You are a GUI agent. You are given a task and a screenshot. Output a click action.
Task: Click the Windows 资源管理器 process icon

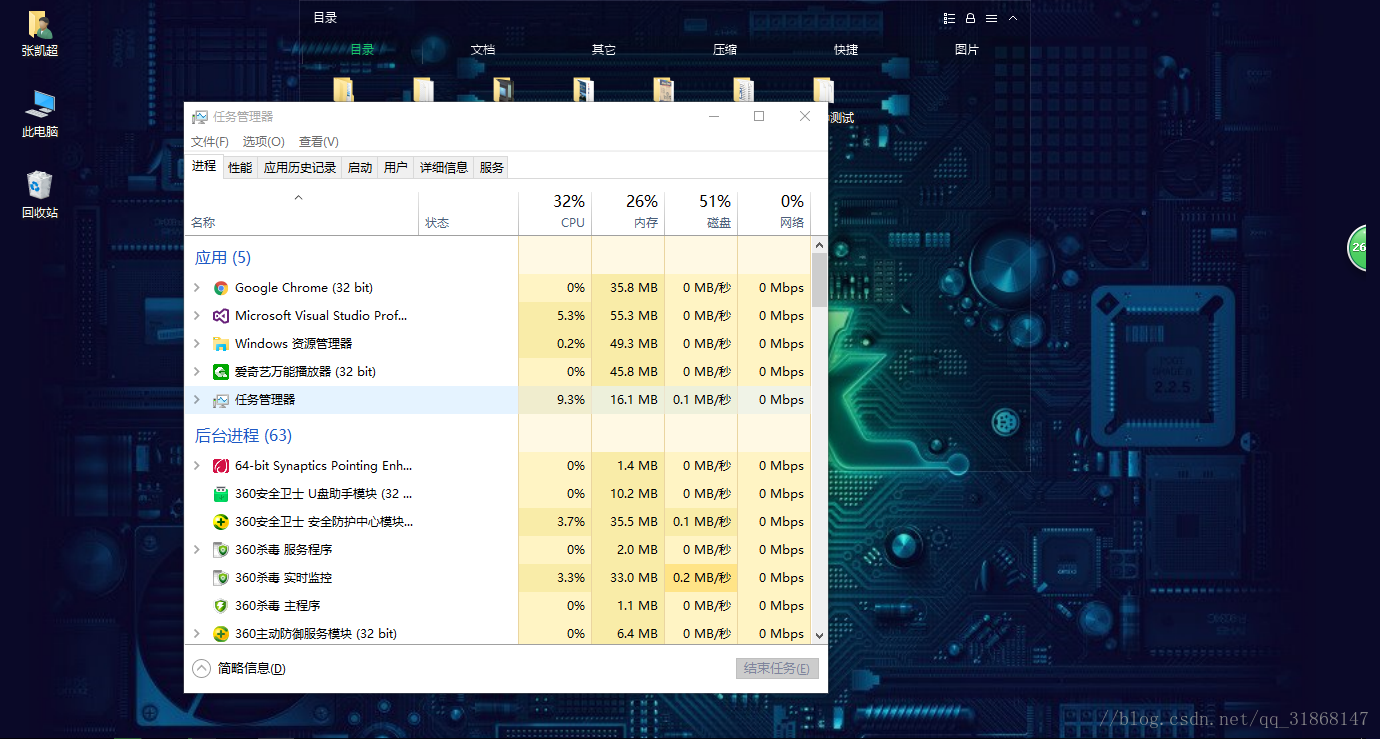coord(221,344)
